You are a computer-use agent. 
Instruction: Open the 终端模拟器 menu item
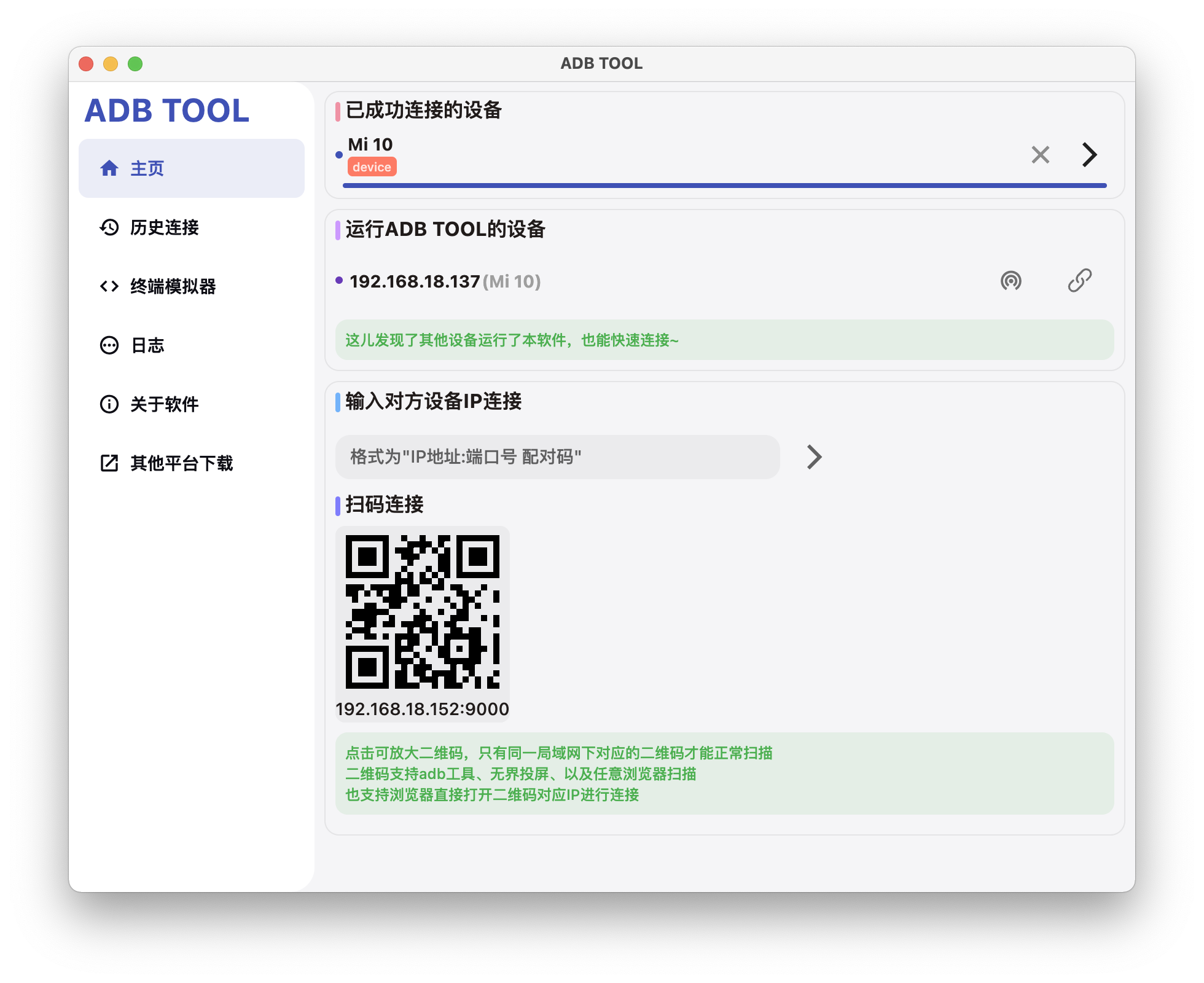(x=173, y=286)
